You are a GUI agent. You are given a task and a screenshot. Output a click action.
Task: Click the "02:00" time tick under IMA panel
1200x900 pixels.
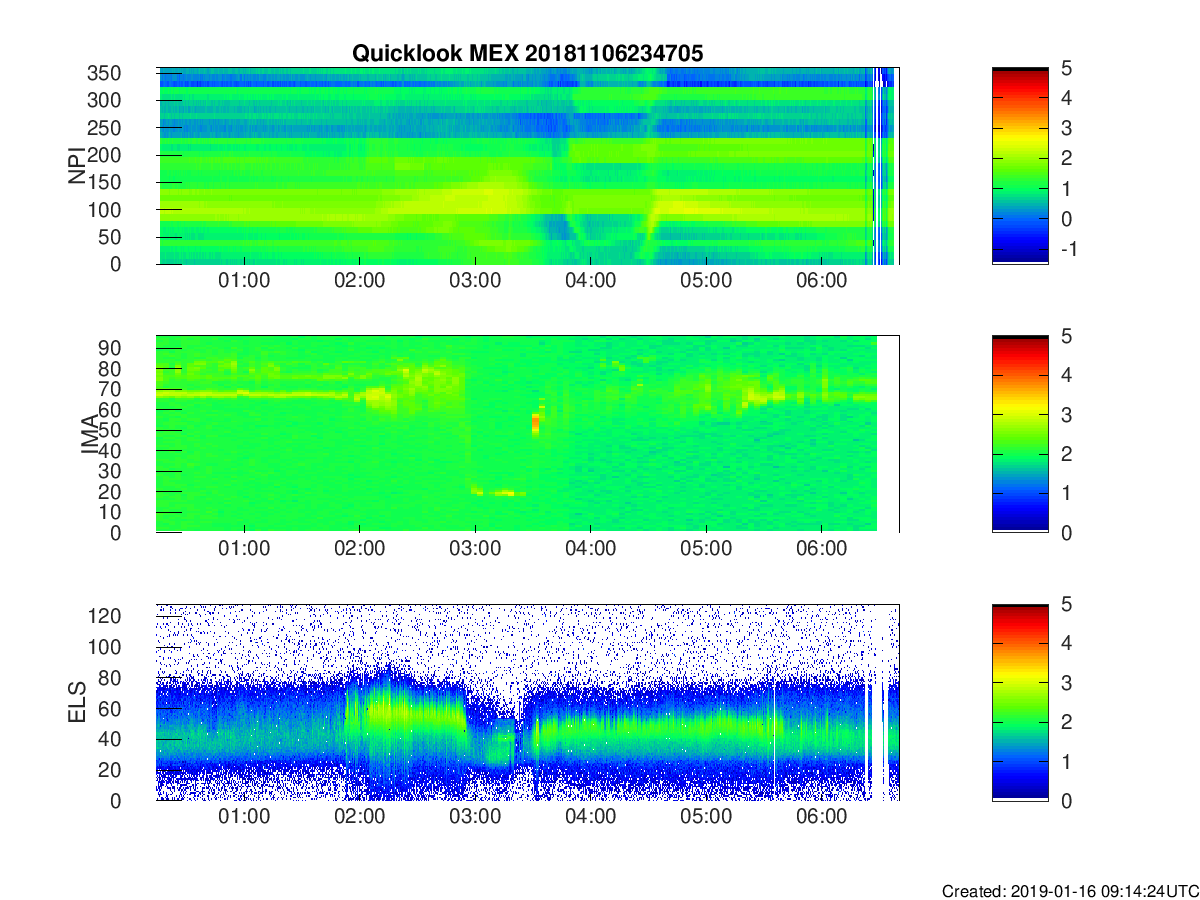(x=359, y=549)
